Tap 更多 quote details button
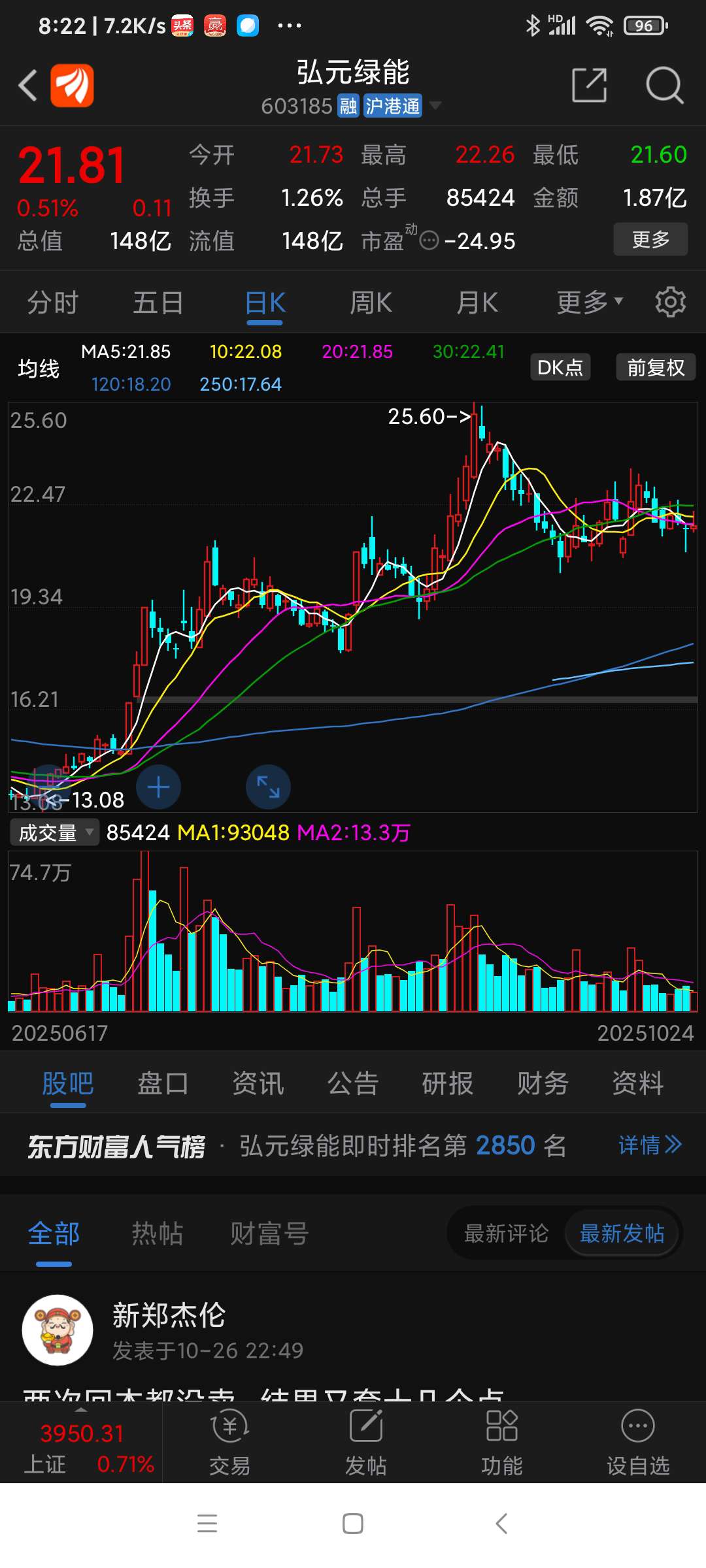706x1568 pixels. [650, 239]
